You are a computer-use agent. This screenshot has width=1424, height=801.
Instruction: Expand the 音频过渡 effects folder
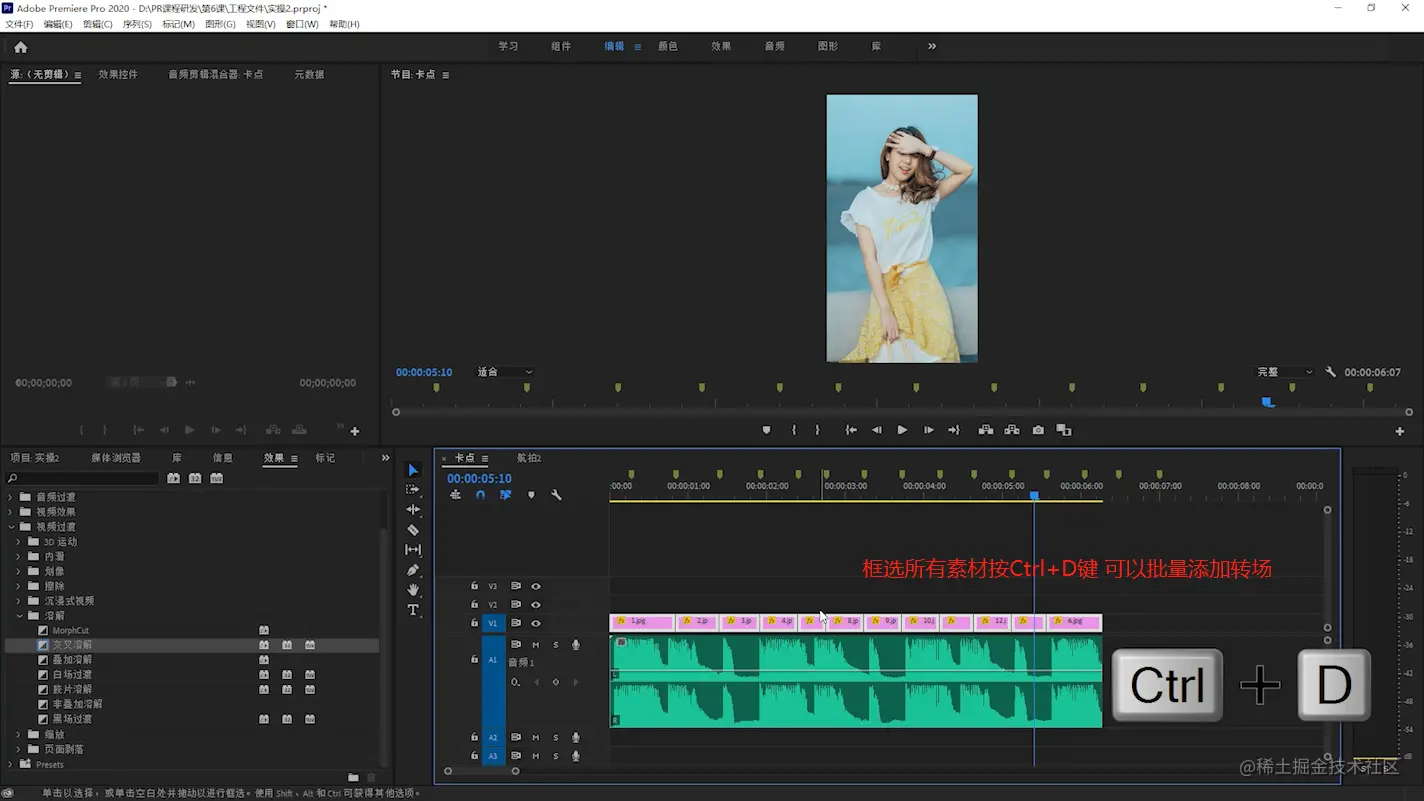coord(12,497)
